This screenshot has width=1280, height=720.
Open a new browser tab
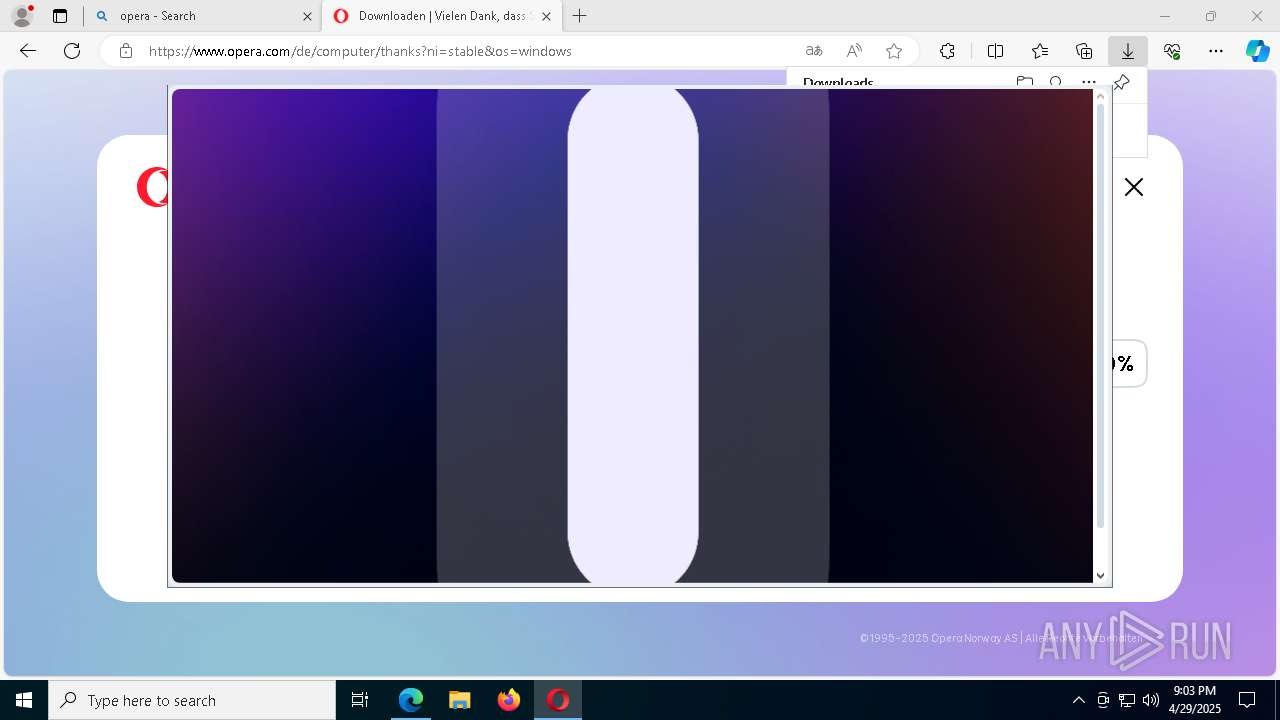(x=579, y=16)
